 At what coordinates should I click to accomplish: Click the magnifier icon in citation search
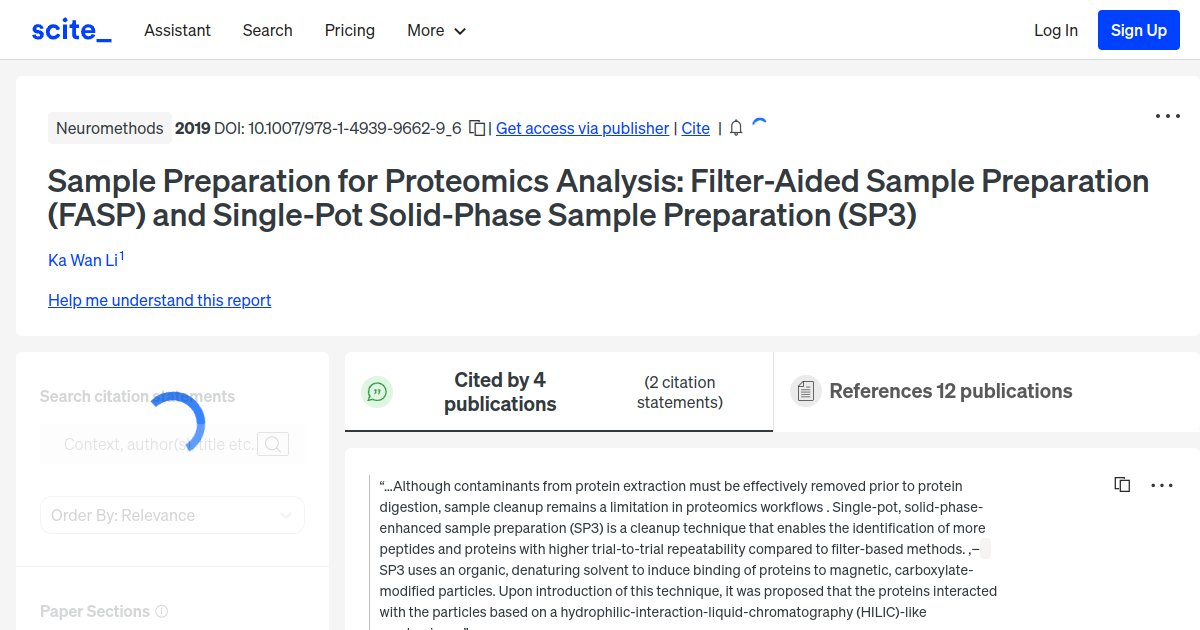tap(272, 443)
